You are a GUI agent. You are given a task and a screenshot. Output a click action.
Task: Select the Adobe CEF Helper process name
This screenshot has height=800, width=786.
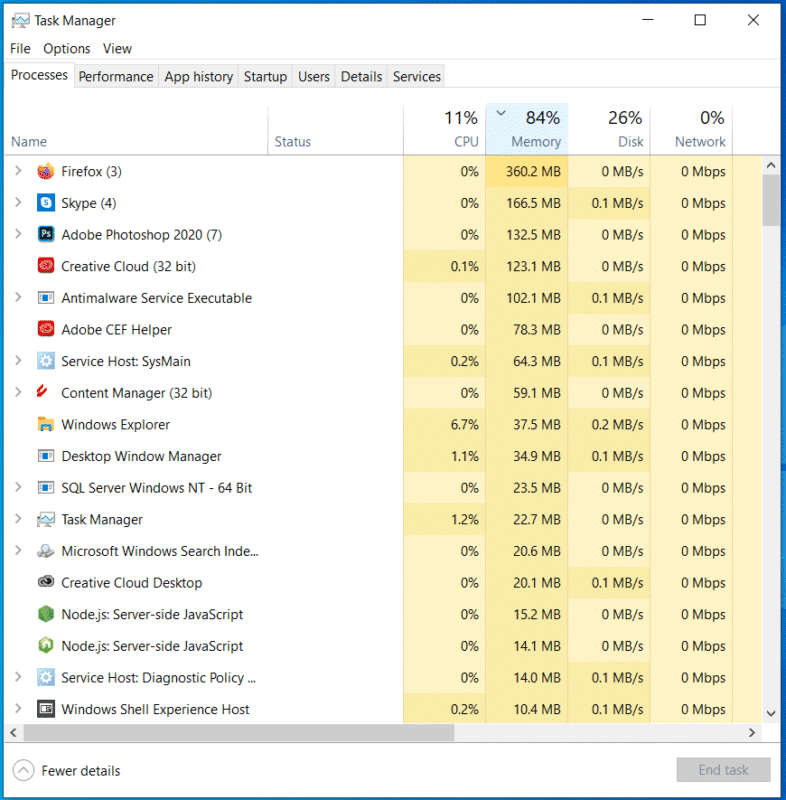tap(116, 330)
